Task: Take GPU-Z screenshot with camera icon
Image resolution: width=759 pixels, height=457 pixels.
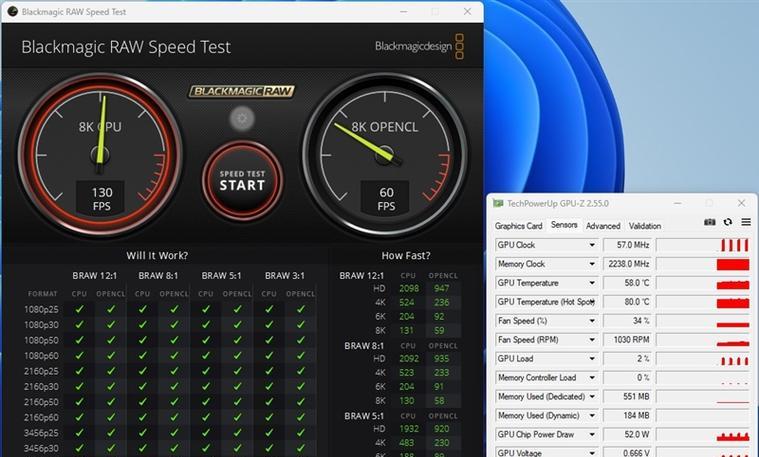Action: point(710,222)
